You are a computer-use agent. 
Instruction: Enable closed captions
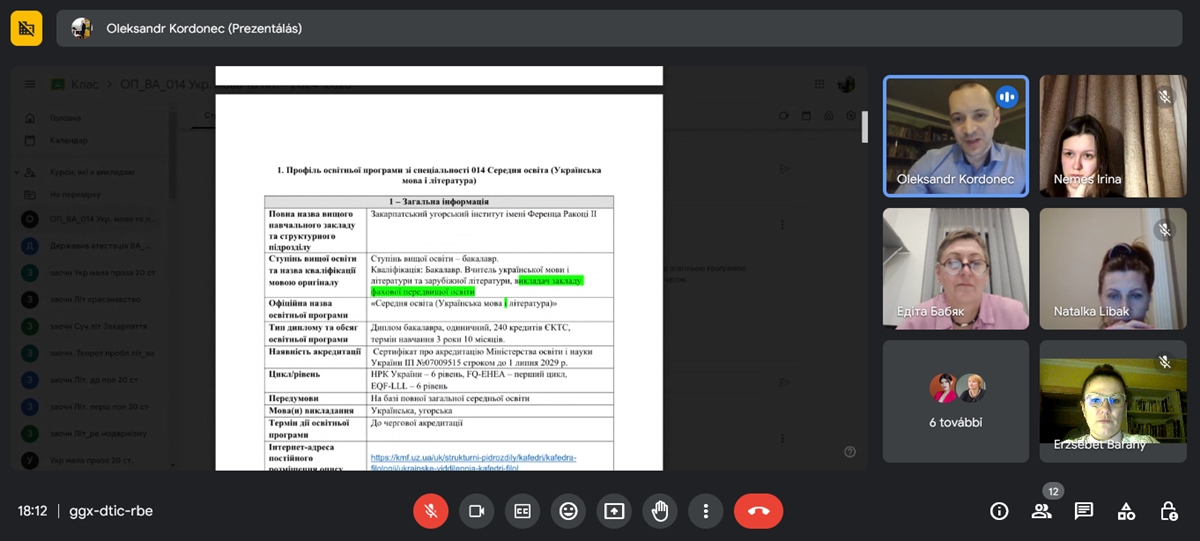pos(522,511)
